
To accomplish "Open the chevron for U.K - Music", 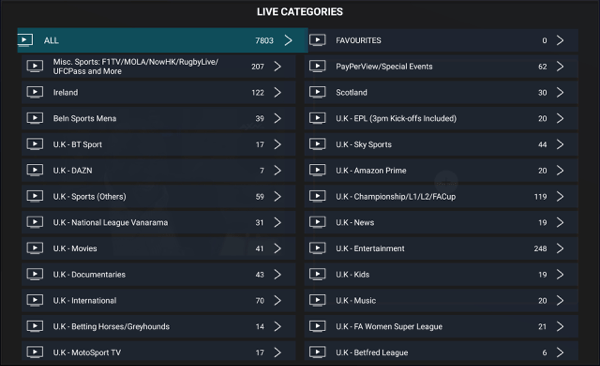I will pos(560,301).
